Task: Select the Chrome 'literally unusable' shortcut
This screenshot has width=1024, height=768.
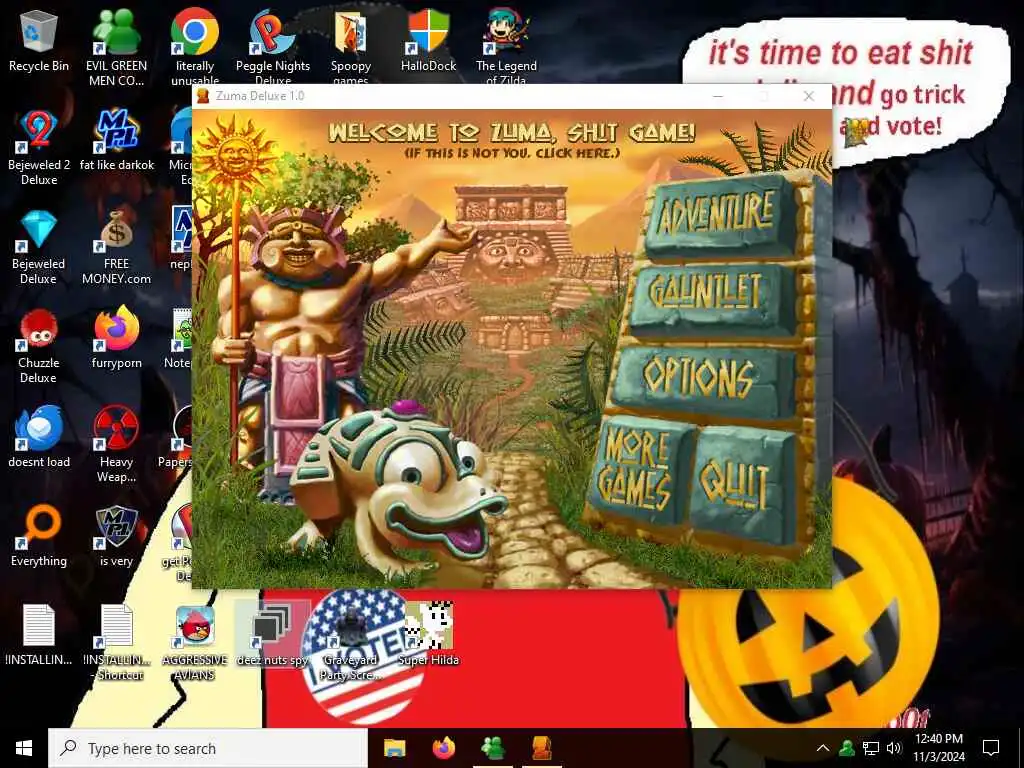Action: point(195,47)
